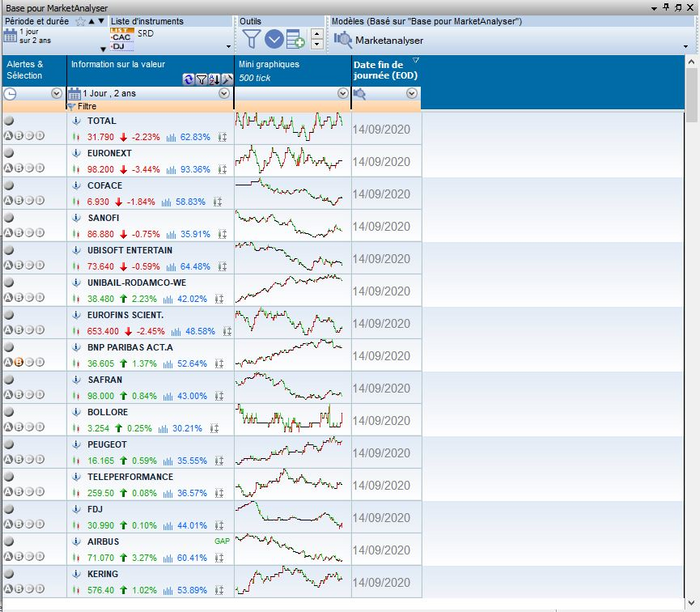700x612 pixels.
Task: Toggle the B button in the TELEPERFORMANCE row
Action: [19, 492]
